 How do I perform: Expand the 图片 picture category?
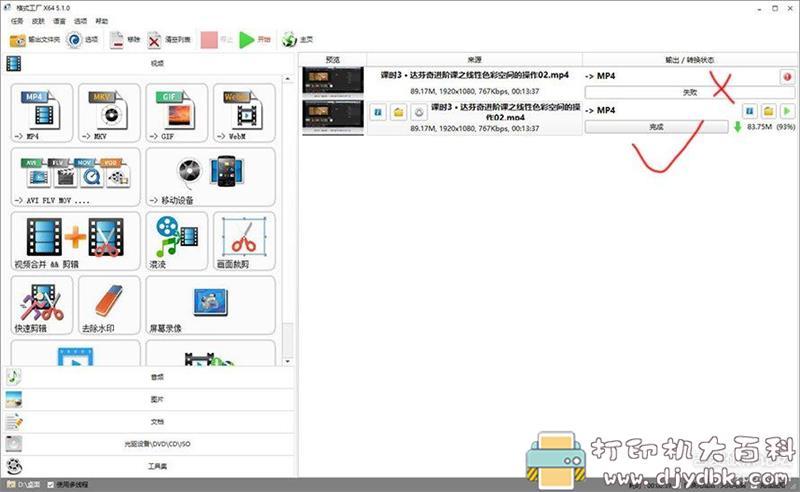pyautogui.click(x=149, y=400)
